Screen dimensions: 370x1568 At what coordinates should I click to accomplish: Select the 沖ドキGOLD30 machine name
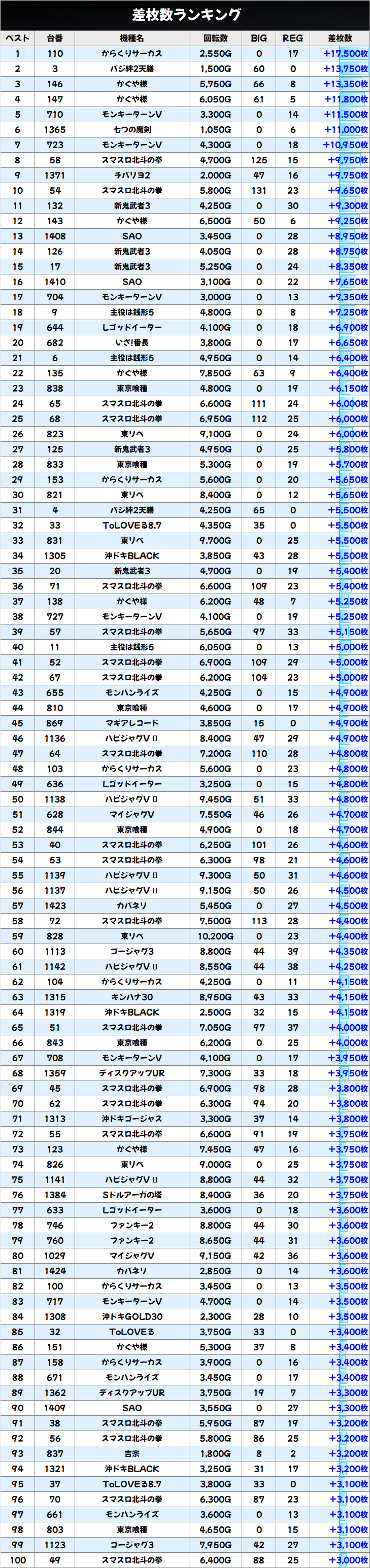(x=131, y=1316)
